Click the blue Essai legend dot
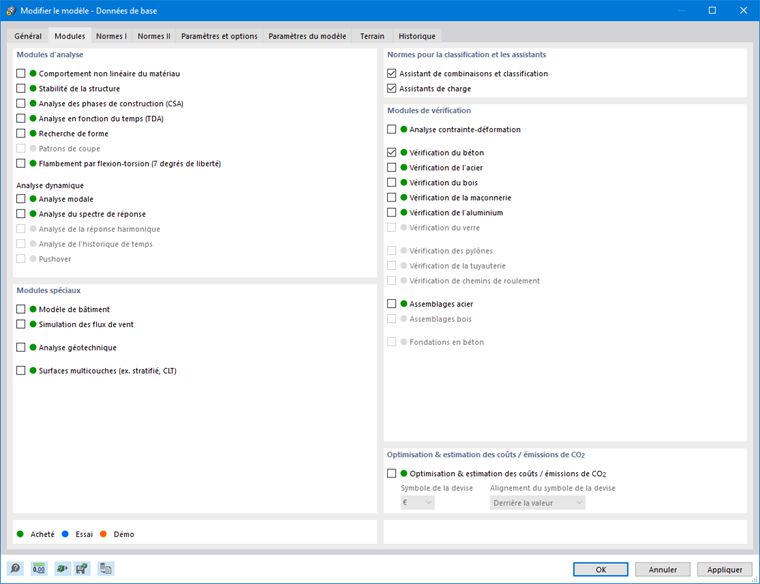760x584 pixels. coord(65,534)
